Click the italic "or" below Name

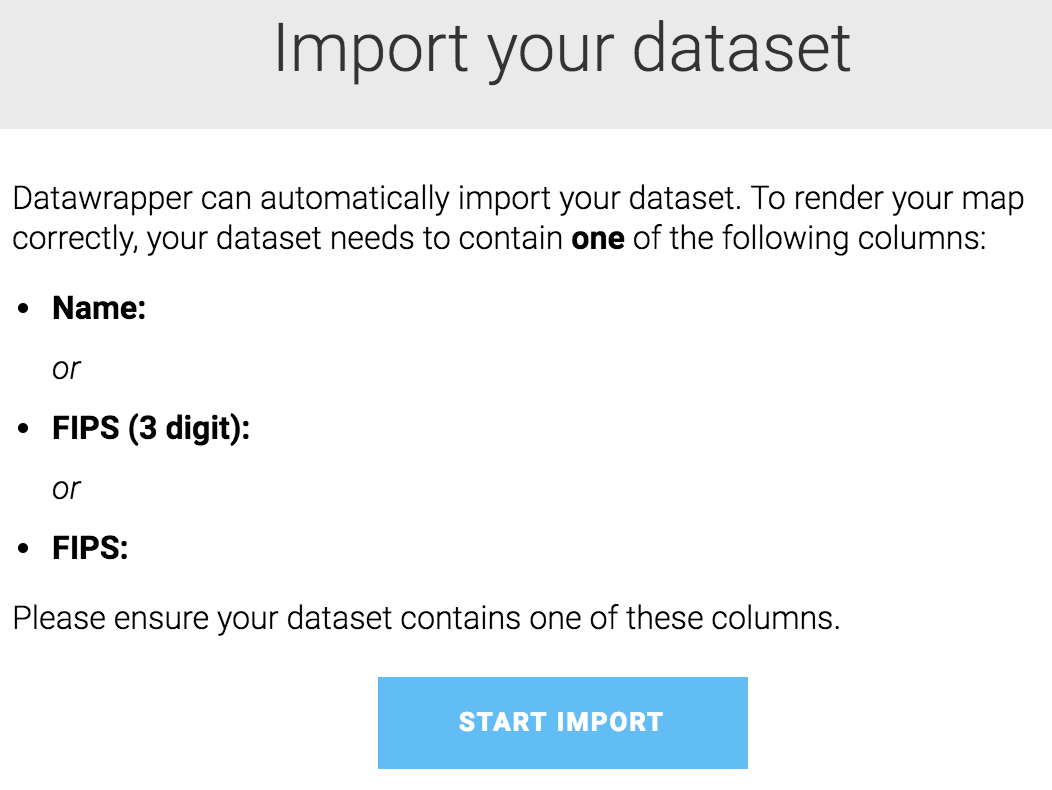66,369
